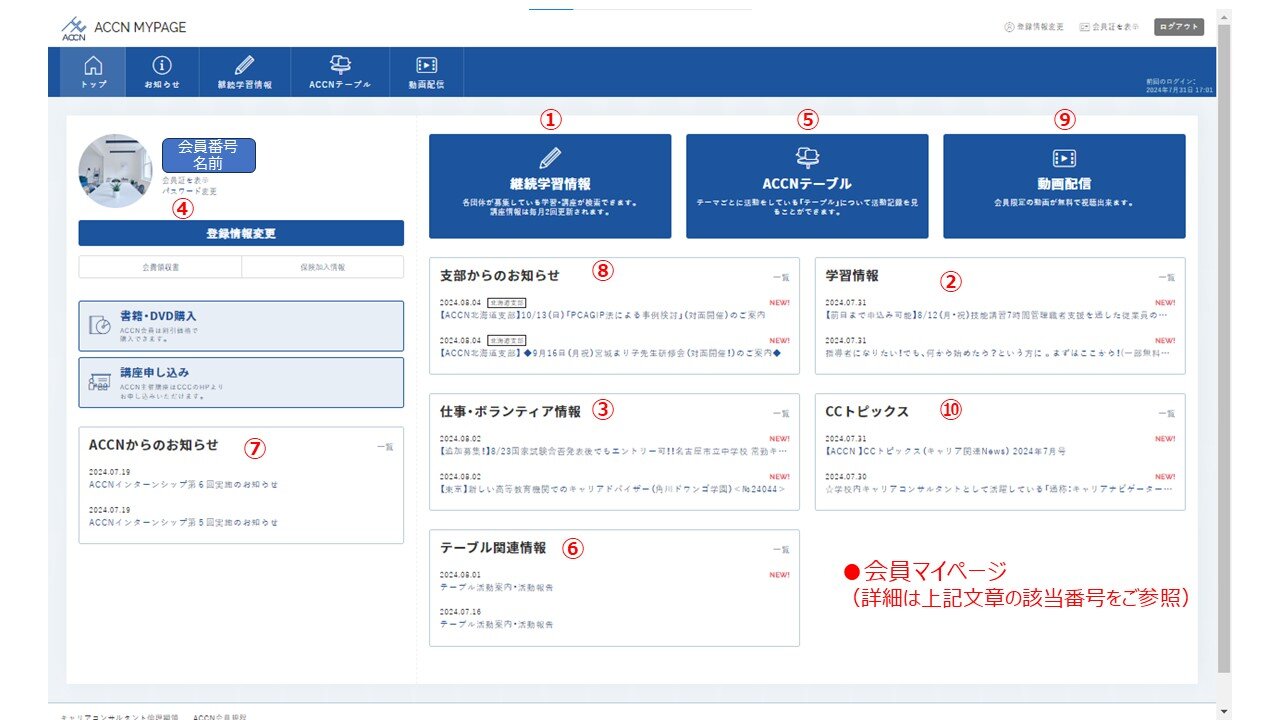1280x720 pixels.
Task: Click the テーブル関連情報 section heading
Action: [x=493, y=547]
